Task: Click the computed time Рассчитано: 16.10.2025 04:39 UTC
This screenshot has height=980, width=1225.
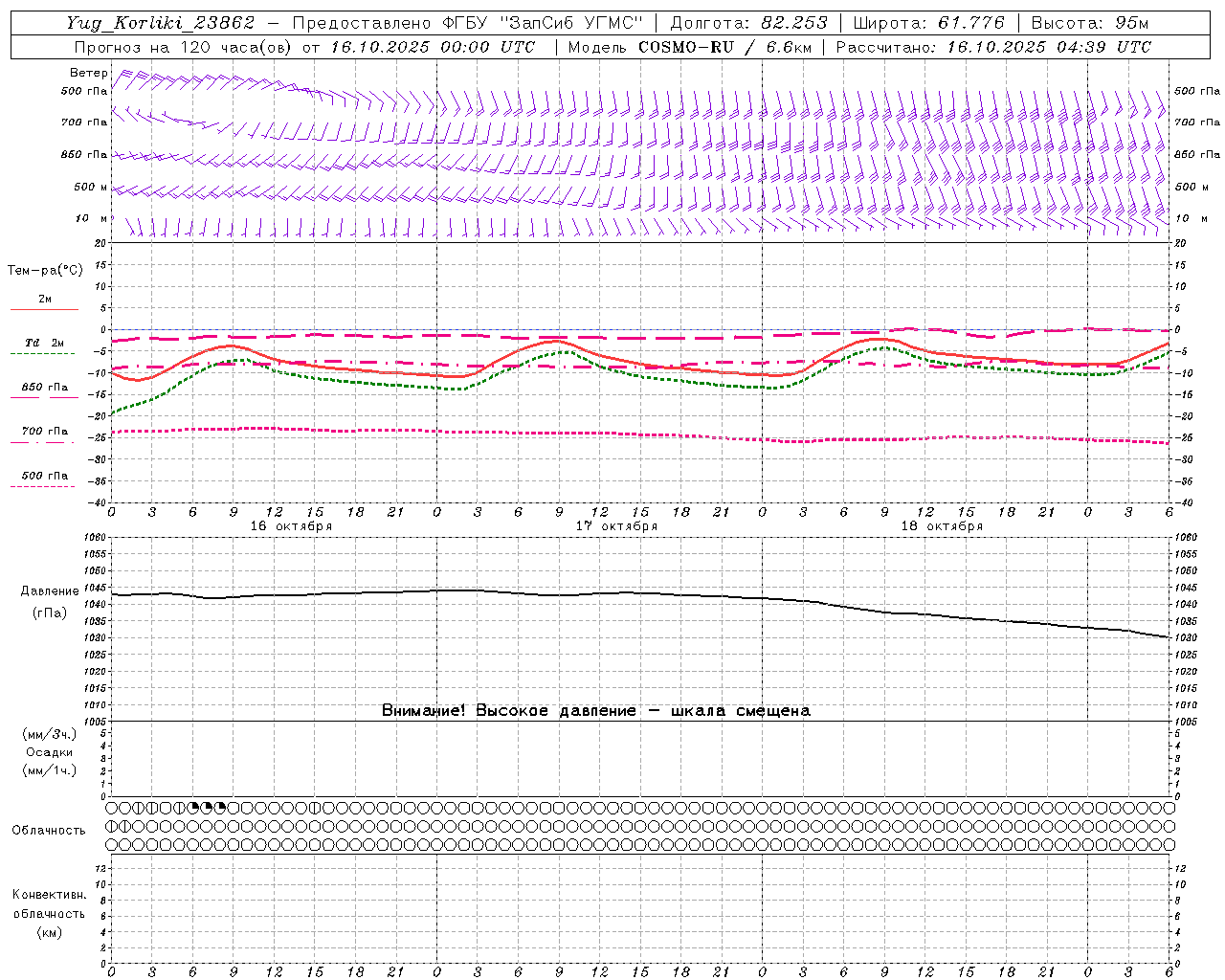Action: (x=993, y=47)
